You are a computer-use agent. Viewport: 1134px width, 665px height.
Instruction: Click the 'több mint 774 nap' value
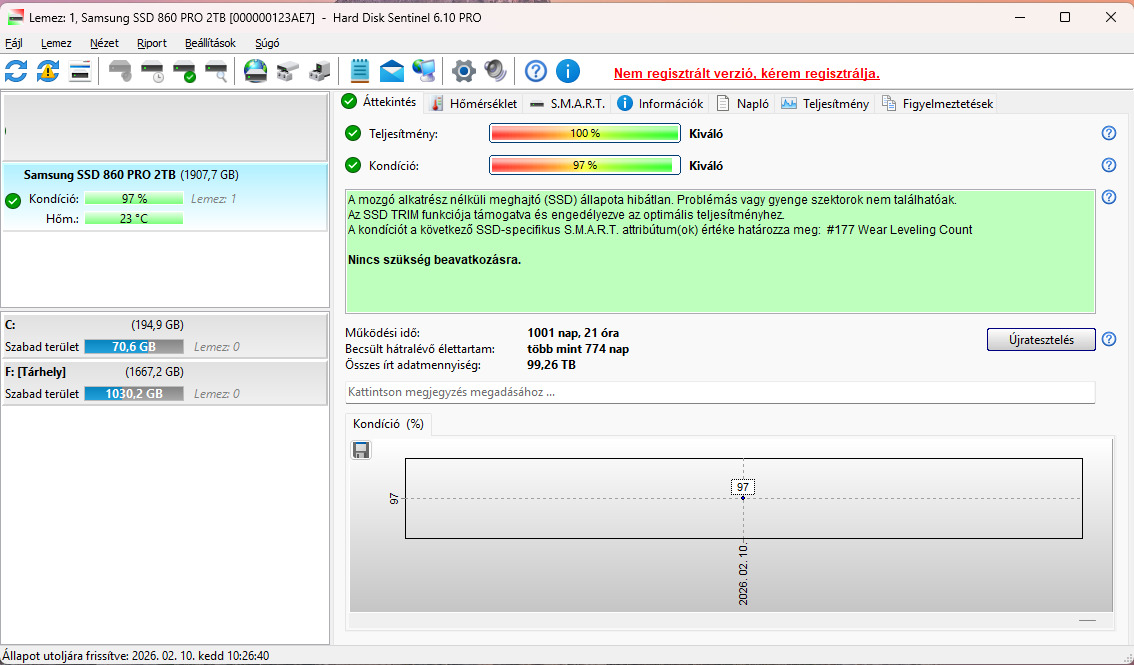578,349
